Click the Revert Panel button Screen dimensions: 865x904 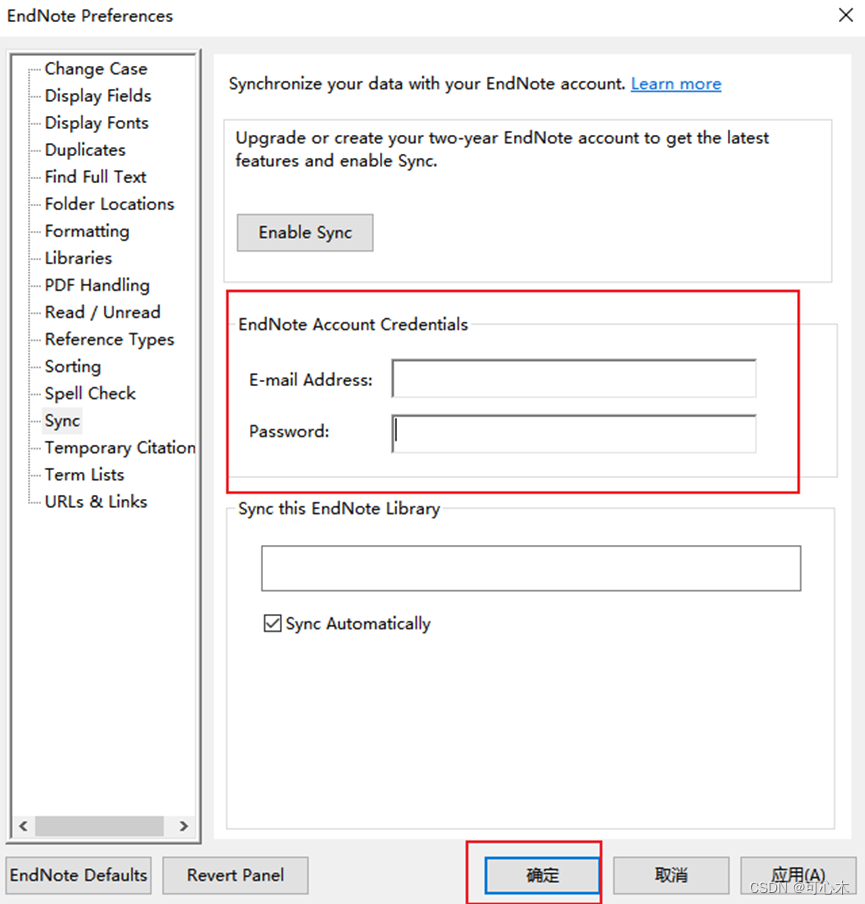click(x=235, y=875)
